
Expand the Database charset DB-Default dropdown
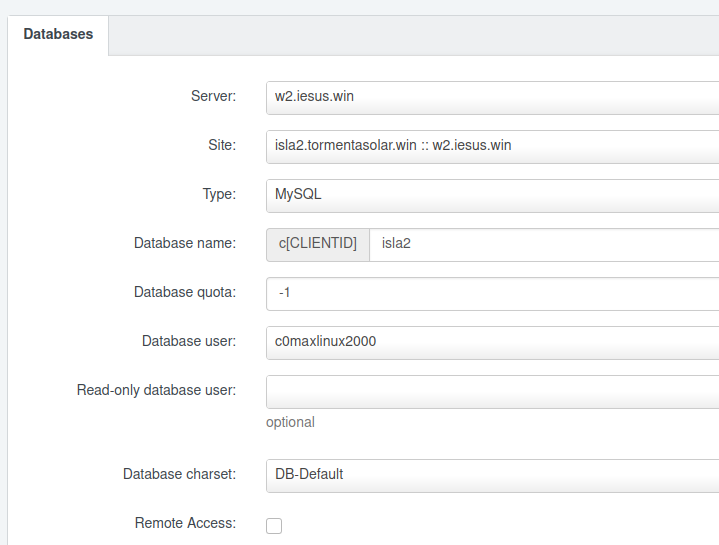pyautogui.click(x=492, y=476)
